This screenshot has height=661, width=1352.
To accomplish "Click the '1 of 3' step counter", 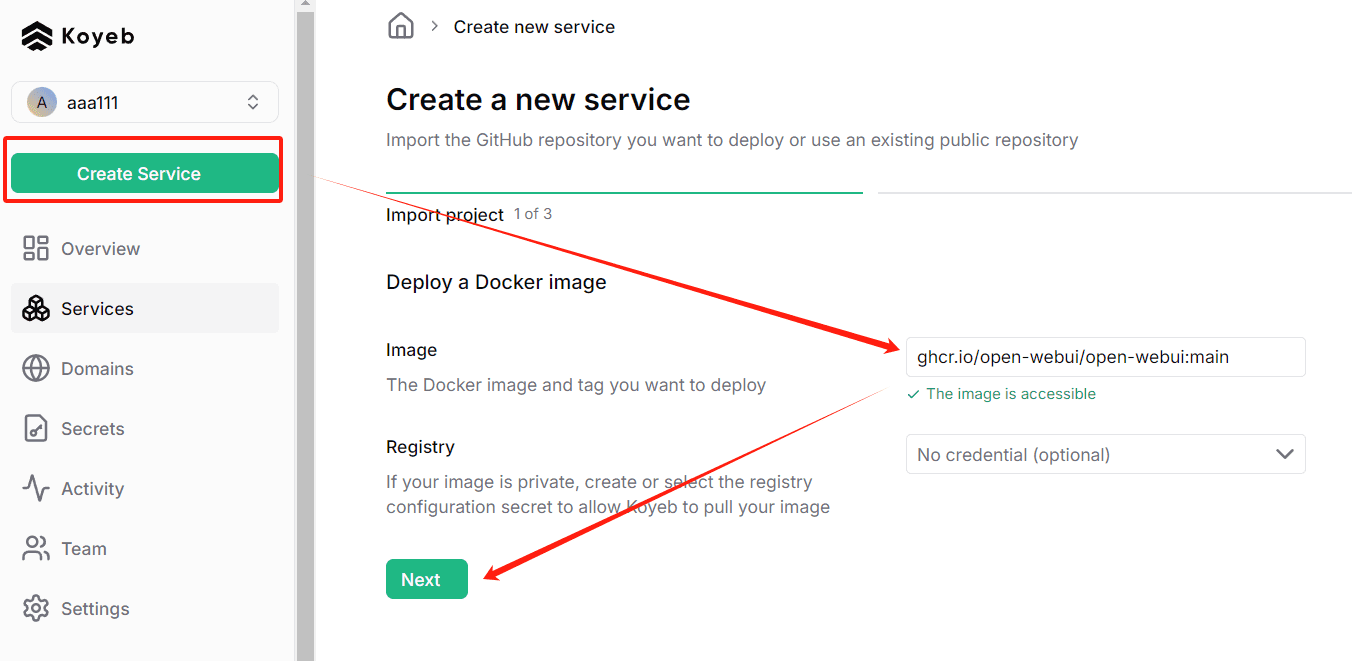I will pyautogui.click(x=533, y=214).
